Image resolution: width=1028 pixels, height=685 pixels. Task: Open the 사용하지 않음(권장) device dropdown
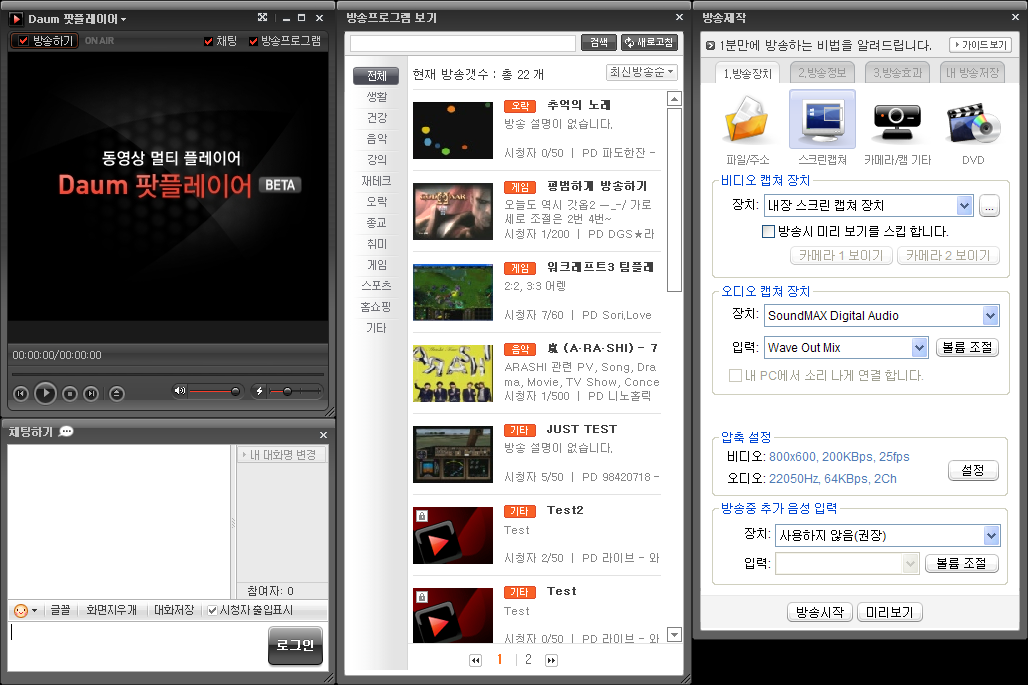991,536
